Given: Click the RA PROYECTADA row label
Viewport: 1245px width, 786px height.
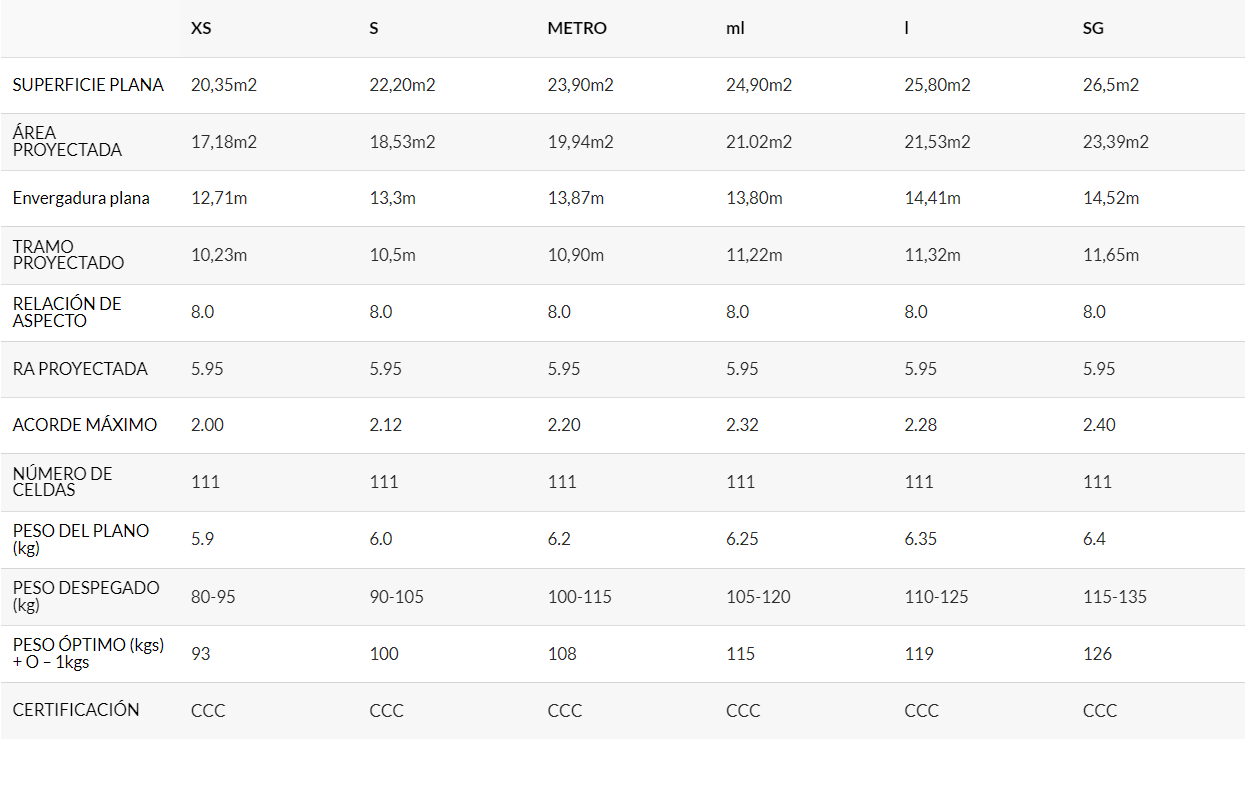Looking at the screenshot, I should [80, 369].
